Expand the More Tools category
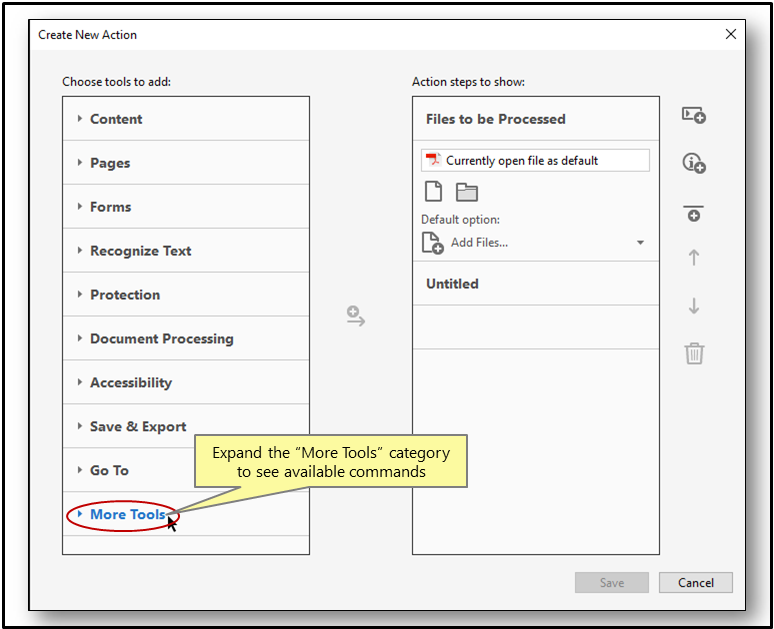This screenshot has width=774, height=629. 127,515
